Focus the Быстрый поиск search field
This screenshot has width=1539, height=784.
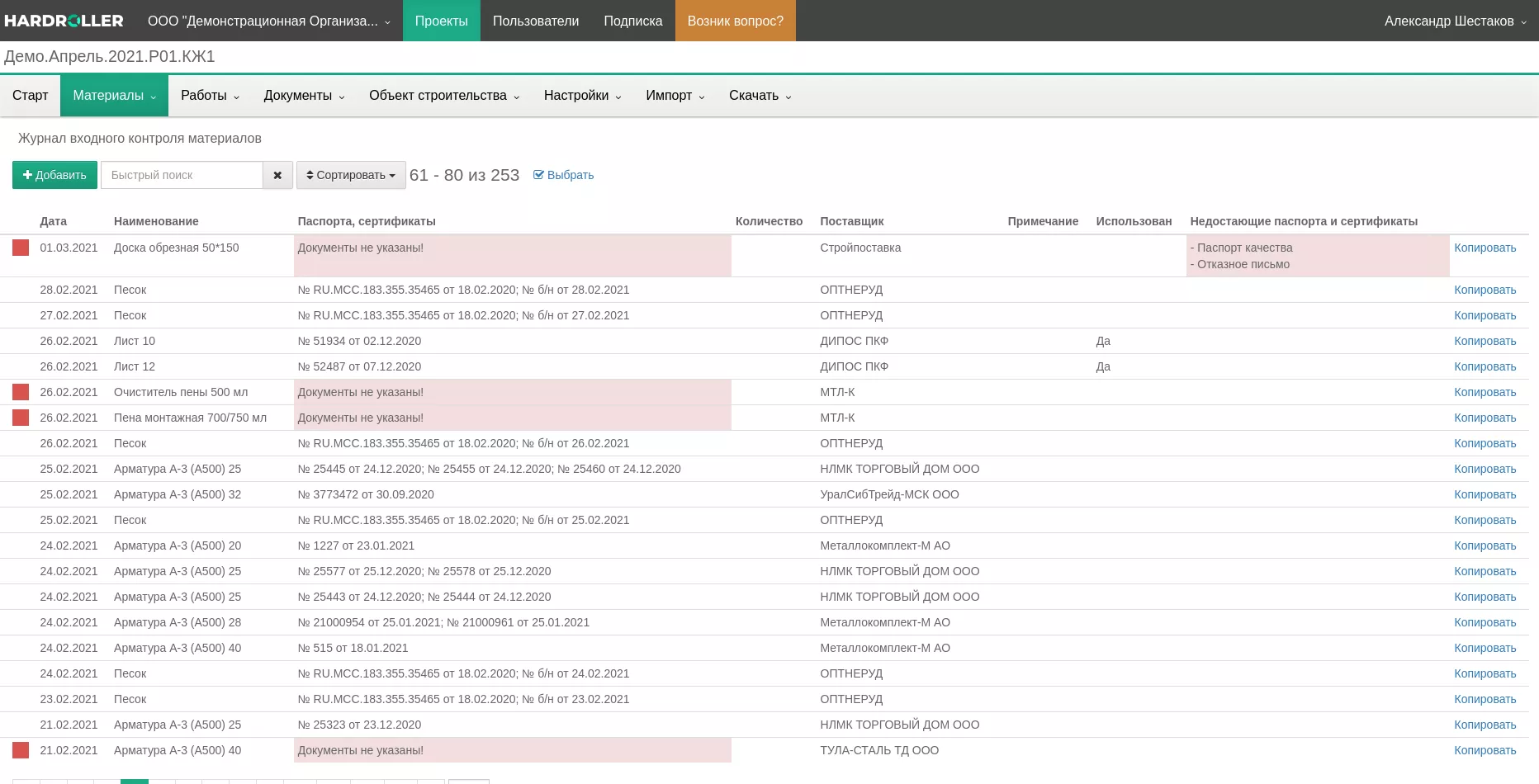(182, 175)
